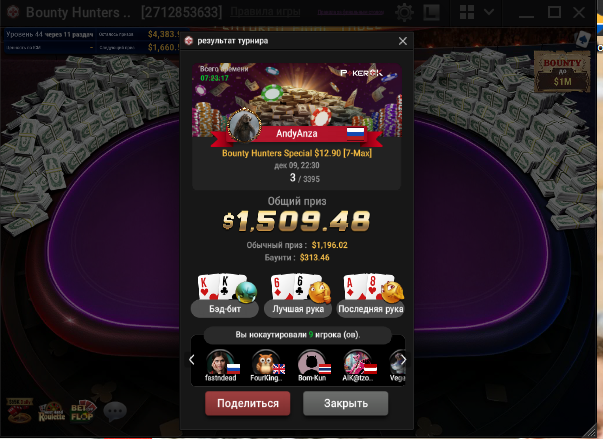The height and width of the screenshot is (439, 603).
Task: Click the Поделиться button
Action: (x=248, y=403)
